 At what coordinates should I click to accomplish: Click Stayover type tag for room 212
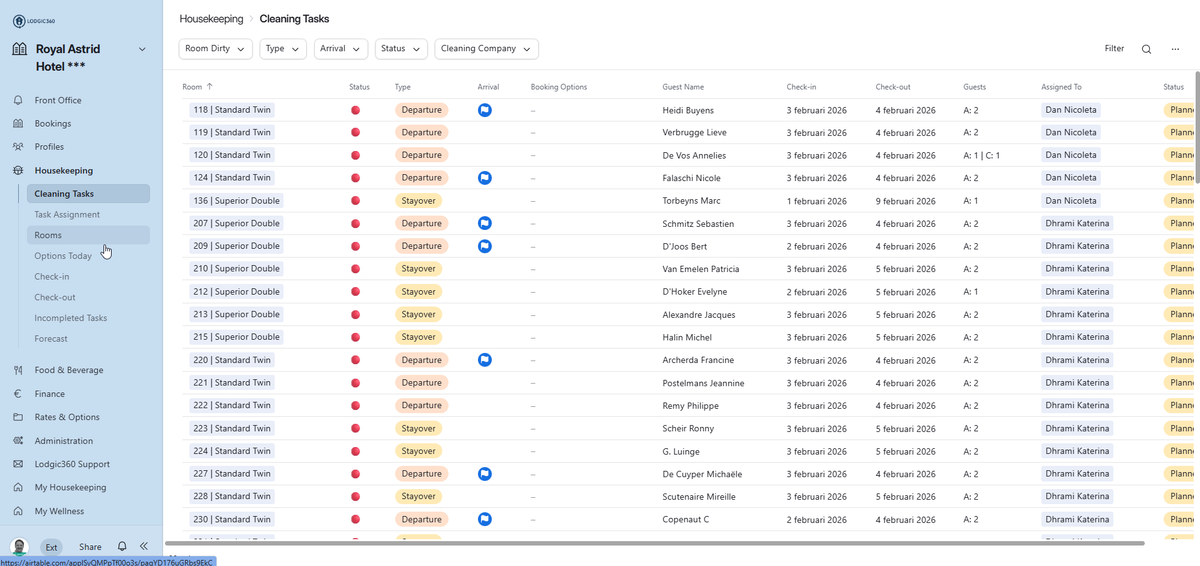[x=419, y=292]
